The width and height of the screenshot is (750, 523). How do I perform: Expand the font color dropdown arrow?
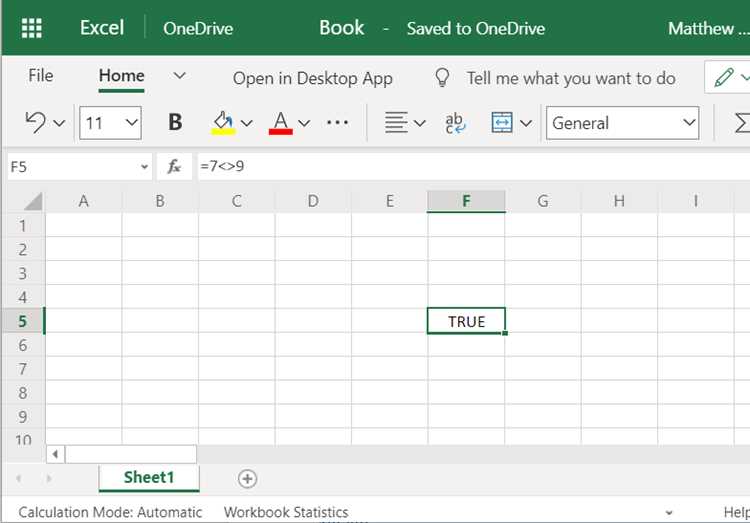[x=304, y=123]
